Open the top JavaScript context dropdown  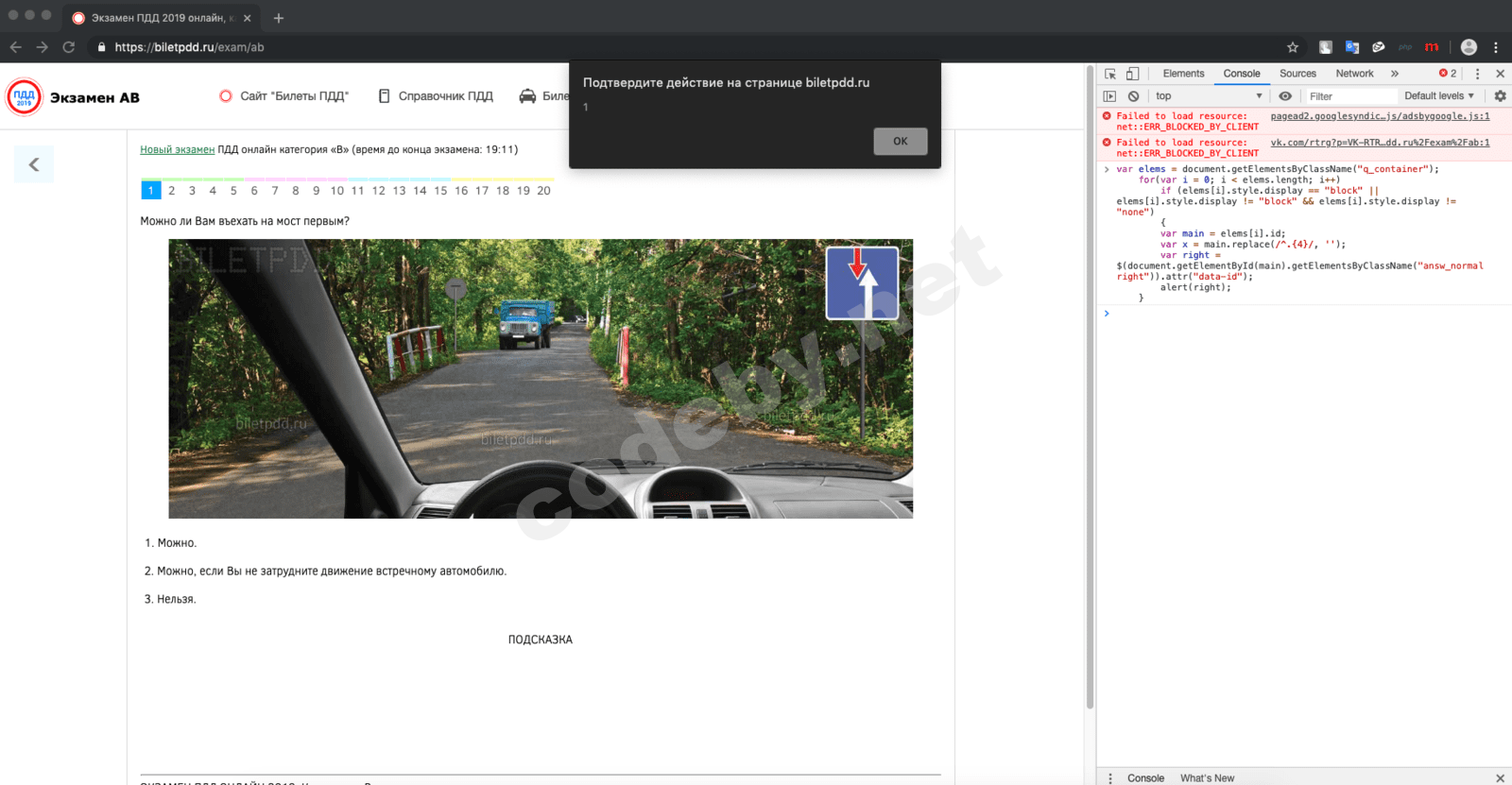tap(1208, 96)
